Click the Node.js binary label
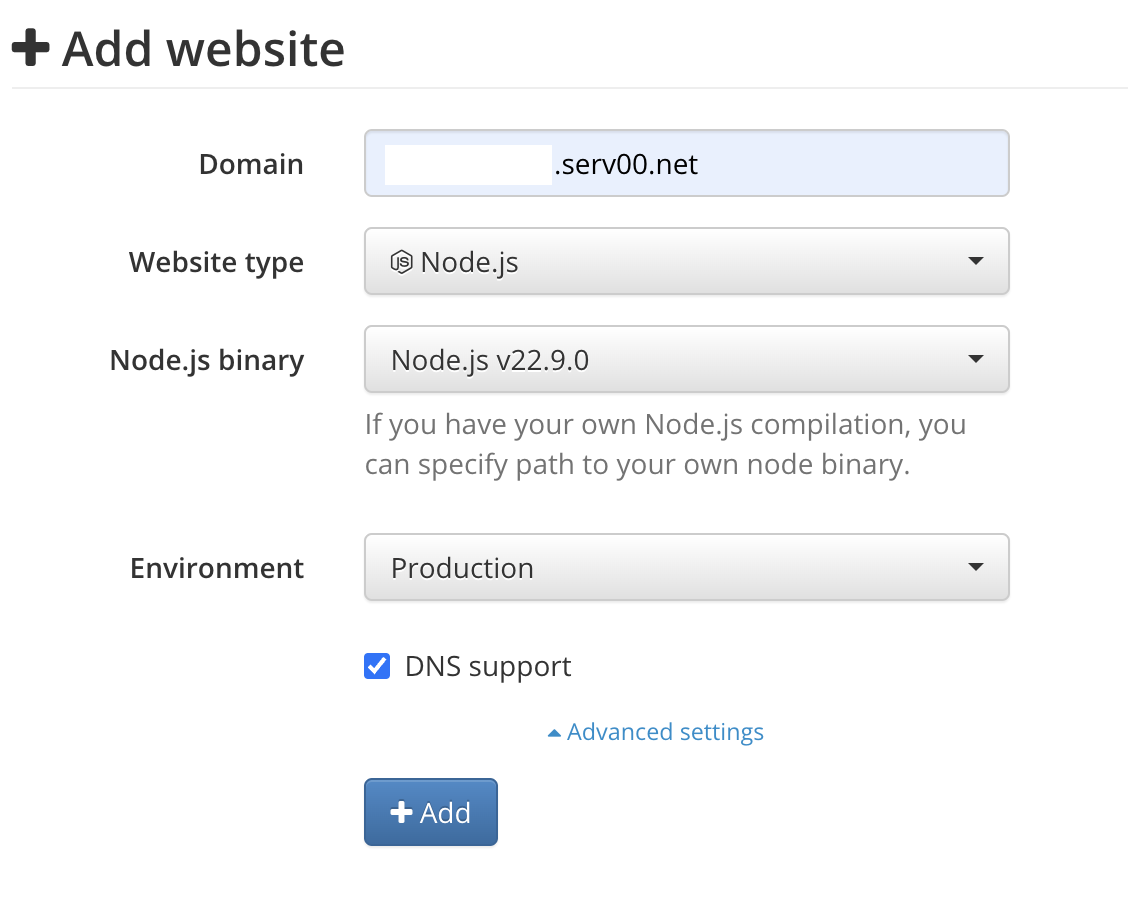Viewport: 1128px width, 920px height. (207, 360)
